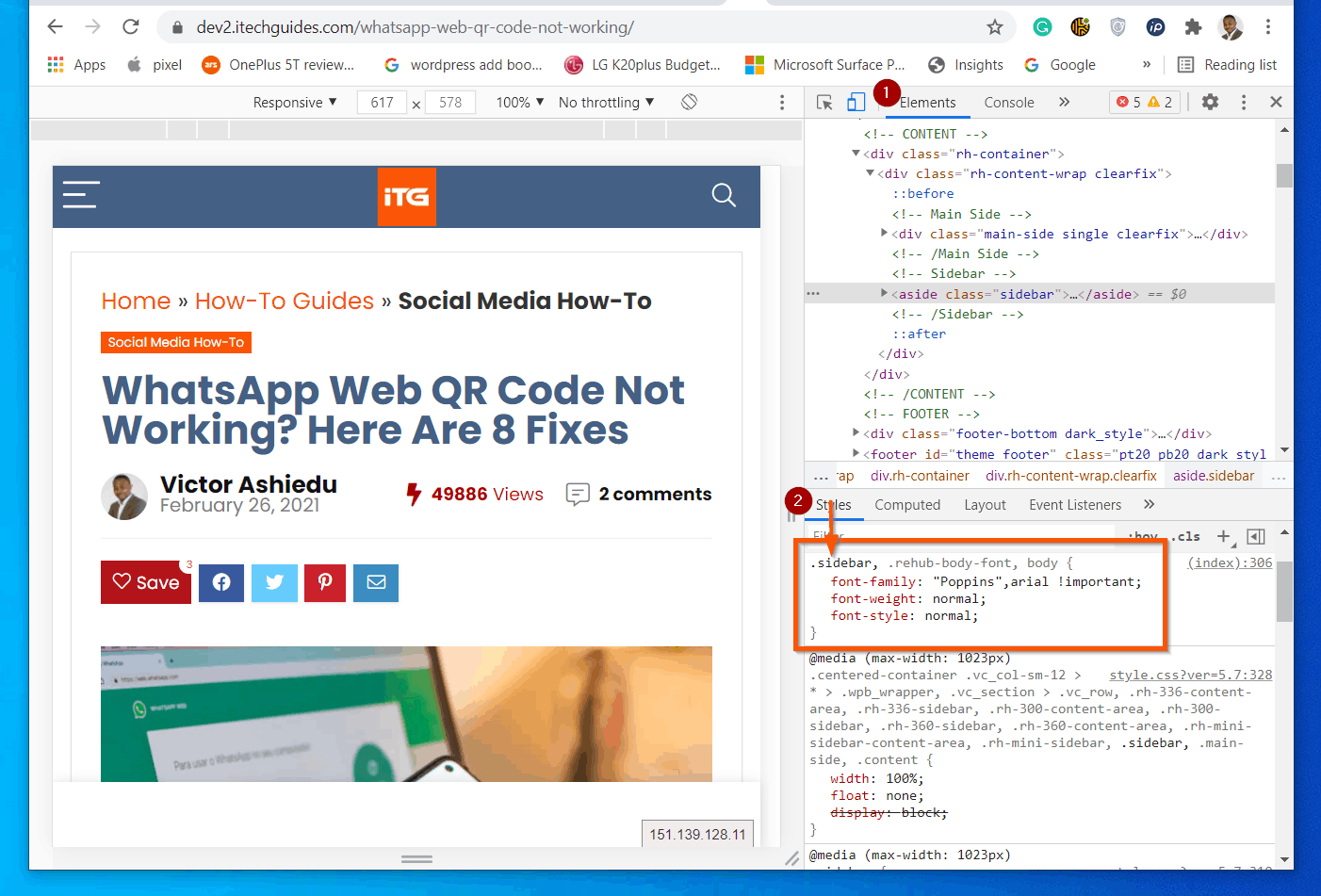
Task: Focus the address bar URL
Action: (x=415, y=27)
